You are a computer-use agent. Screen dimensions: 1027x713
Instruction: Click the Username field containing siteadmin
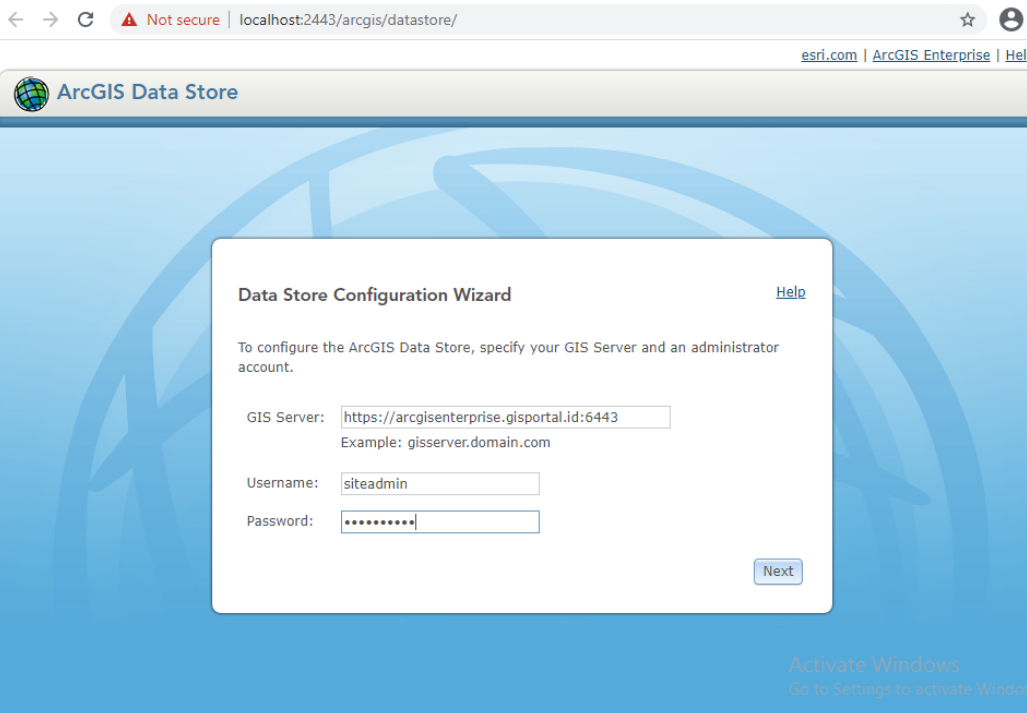tap(439, 484)
